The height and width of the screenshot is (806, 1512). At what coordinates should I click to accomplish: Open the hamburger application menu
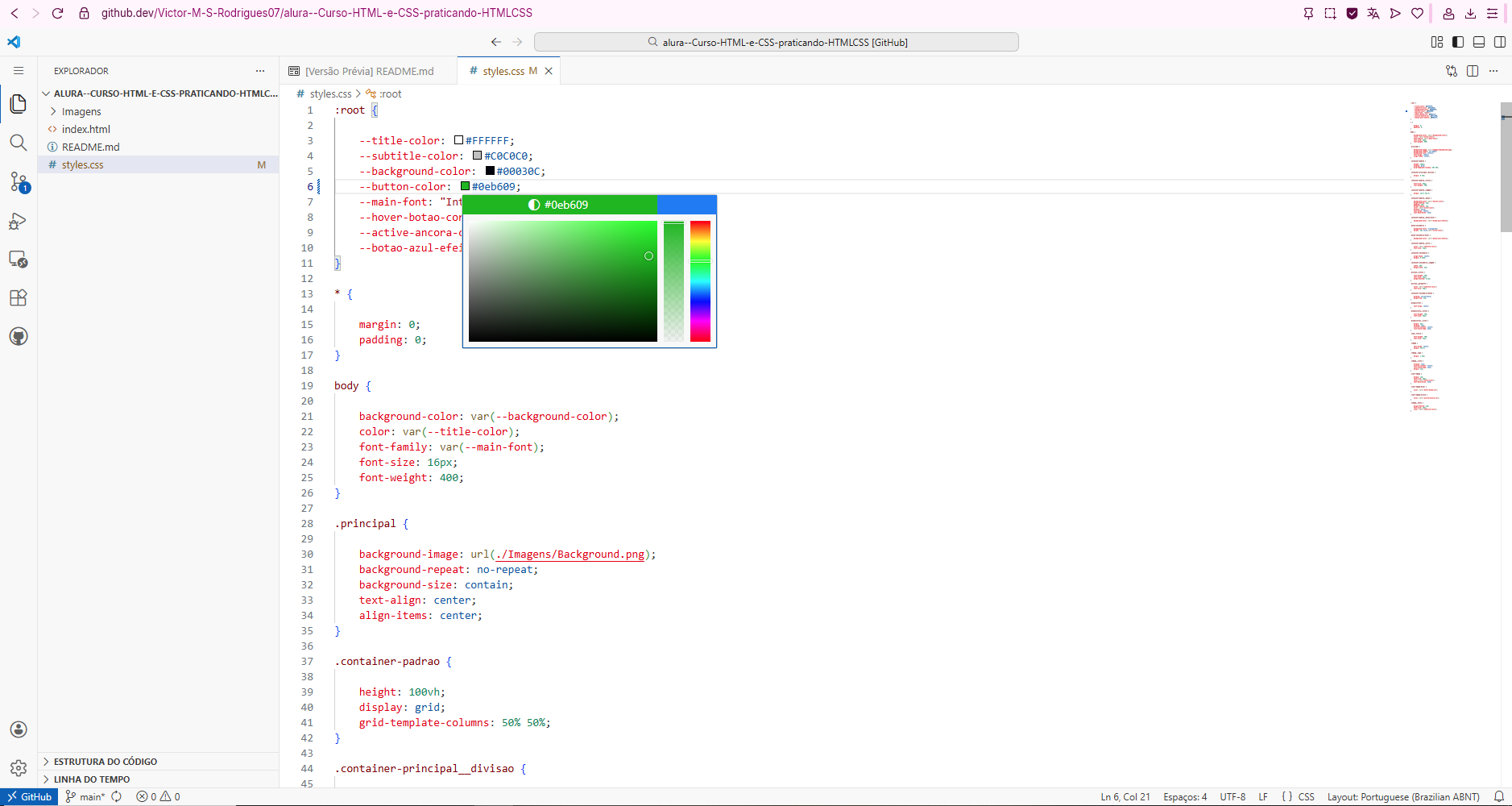[x=19, y=71]
